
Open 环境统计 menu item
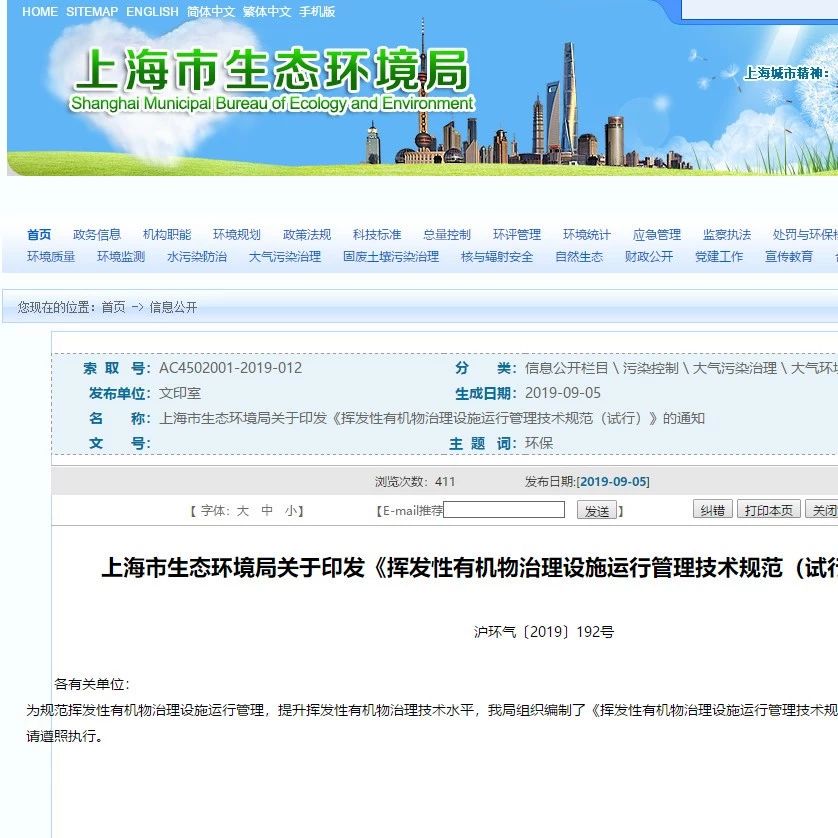tap(587, 235)
